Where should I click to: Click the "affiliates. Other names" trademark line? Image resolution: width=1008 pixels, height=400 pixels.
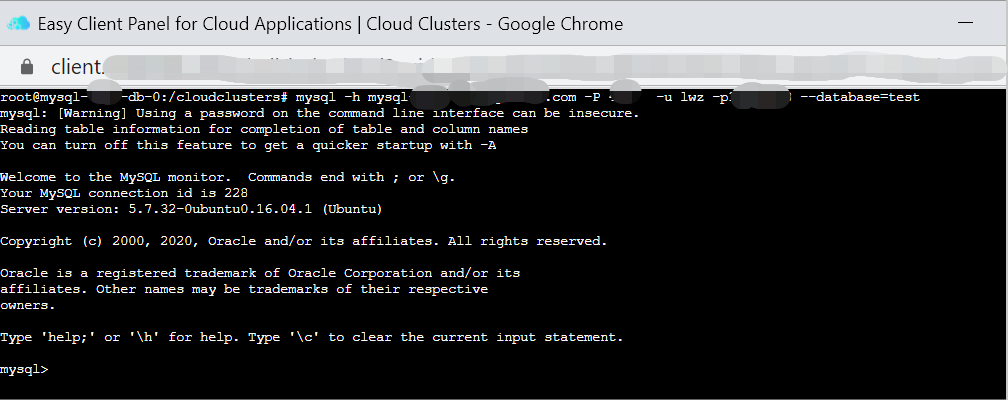[244, 289]
